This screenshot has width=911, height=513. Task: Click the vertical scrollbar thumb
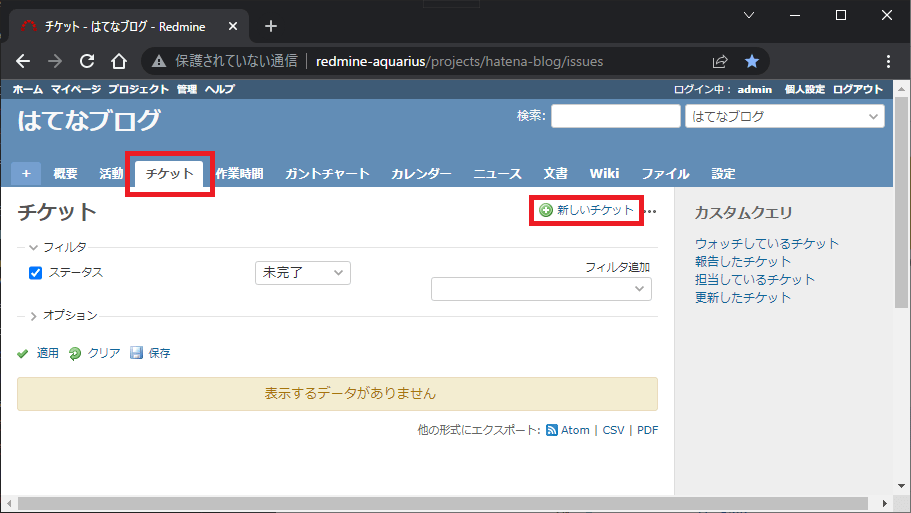coord(901,202)
